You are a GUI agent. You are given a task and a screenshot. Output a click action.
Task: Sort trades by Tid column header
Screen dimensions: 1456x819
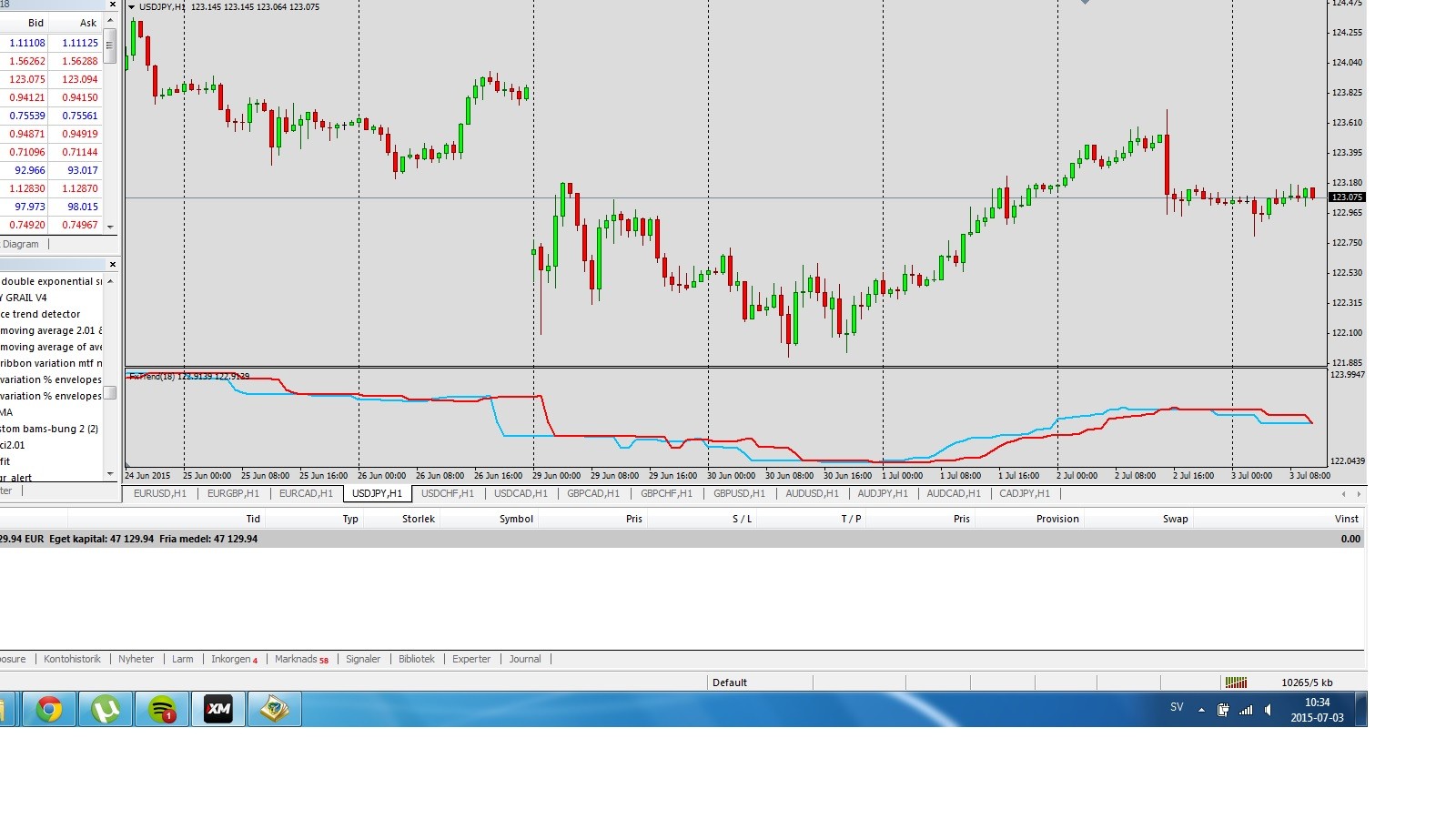pos(253,519)
